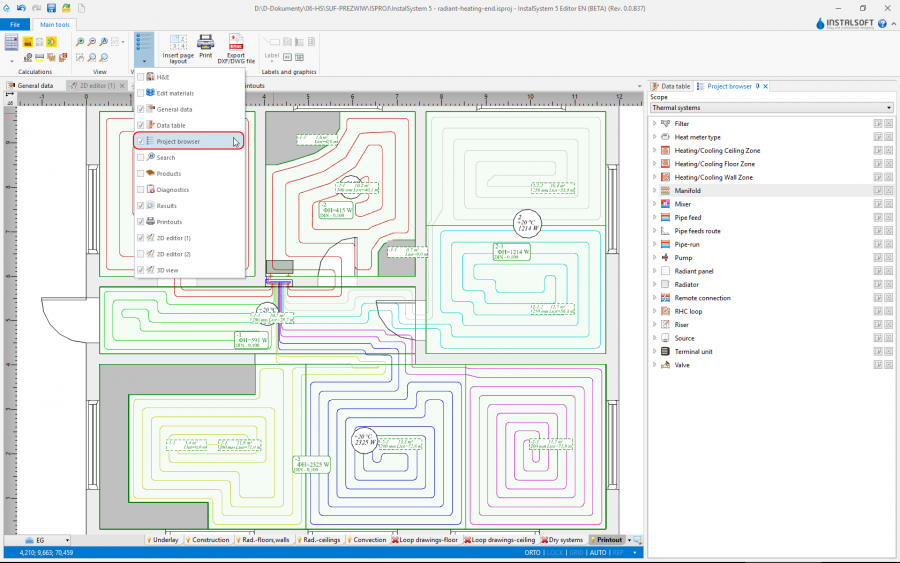Click the calculator icon in Calculations group

pyautogui.click(x=12, y=42)
